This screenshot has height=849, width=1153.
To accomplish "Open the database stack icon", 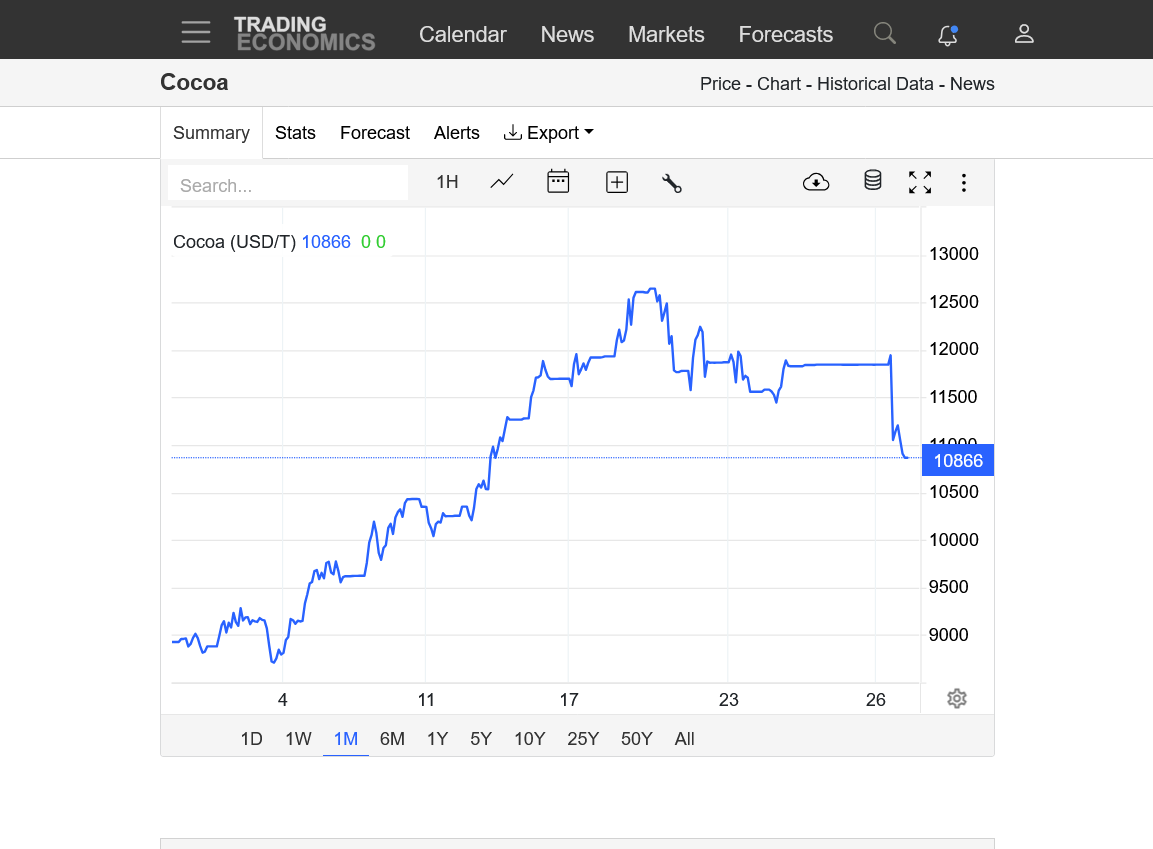I will (873, 180).
